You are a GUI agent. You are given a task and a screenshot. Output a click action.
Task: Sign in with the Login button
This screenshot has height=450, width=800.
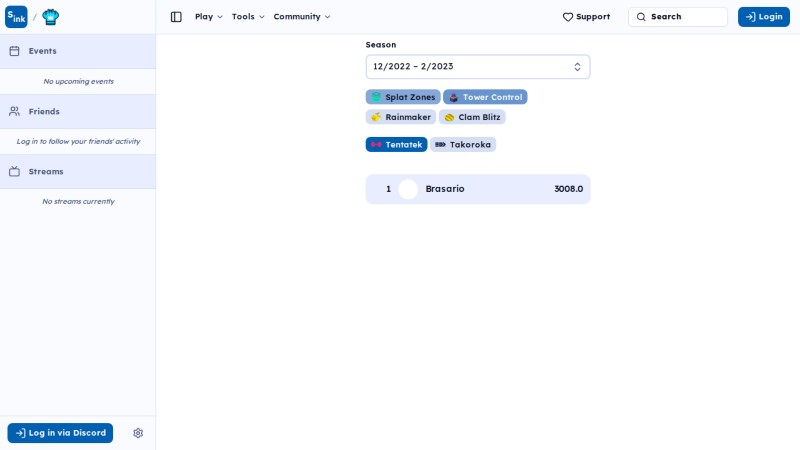[x=764, y=17]
